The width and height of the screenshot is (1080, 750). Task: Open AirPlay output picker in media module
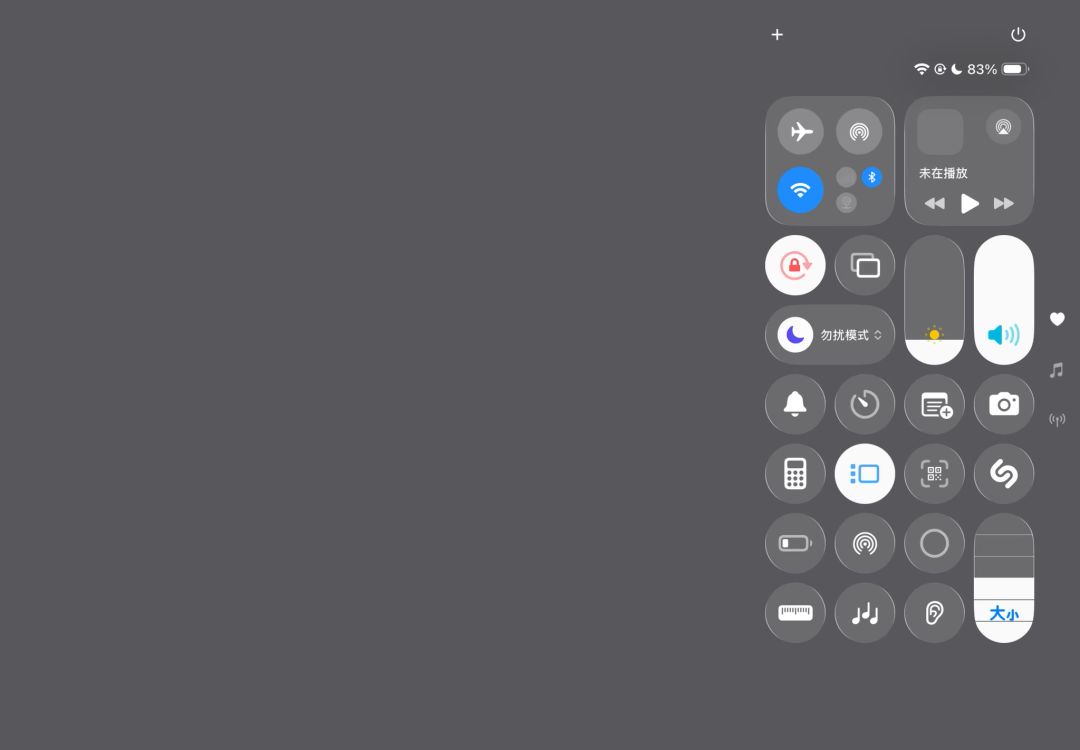[x=1004, y=127]
